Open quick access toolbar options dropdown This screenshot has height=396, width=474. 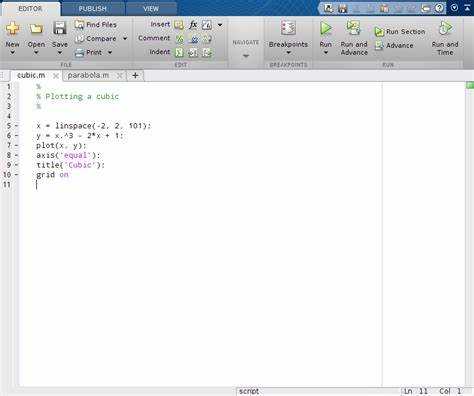click(x=454, y=8)
